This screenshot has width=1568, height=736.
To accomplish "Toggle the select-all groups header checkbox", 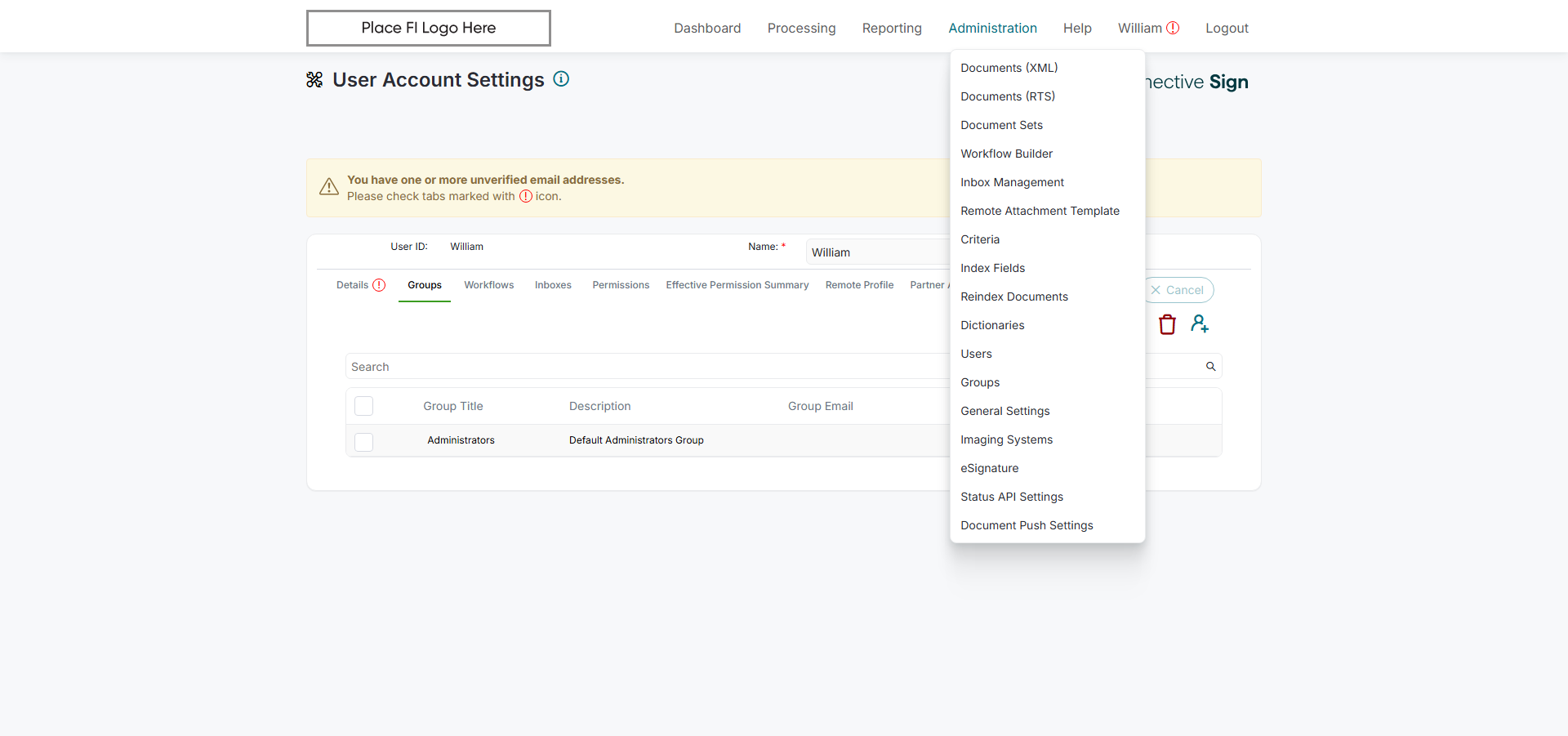I will (x=364, y=406).
